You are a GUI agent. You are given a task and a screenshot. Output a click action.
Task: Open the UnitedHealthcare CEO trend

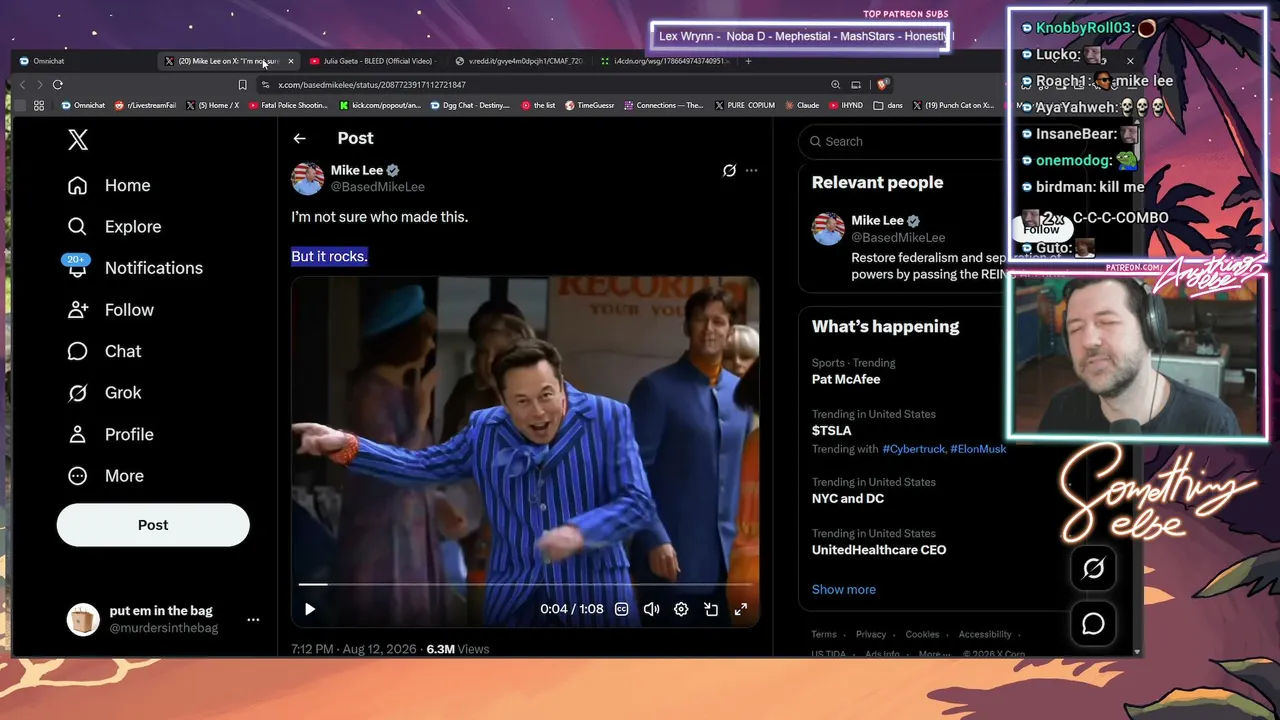point(879,550)
